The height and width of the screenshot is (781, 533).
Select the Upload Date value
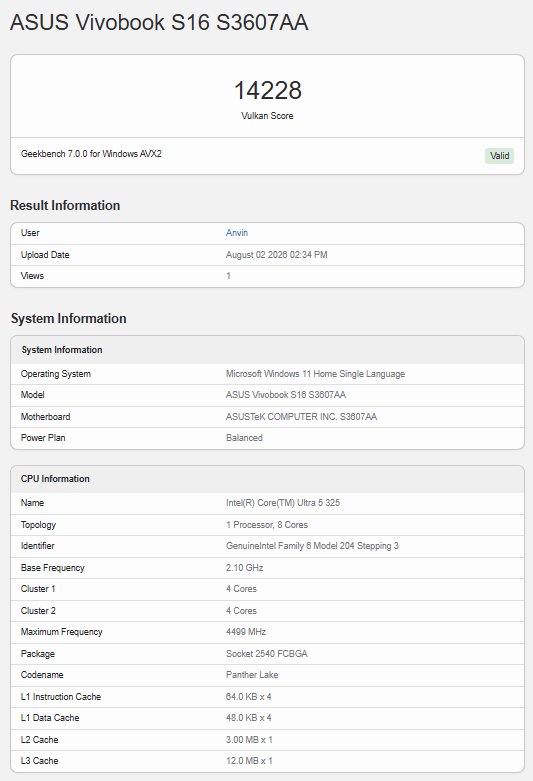click(276, 255)
